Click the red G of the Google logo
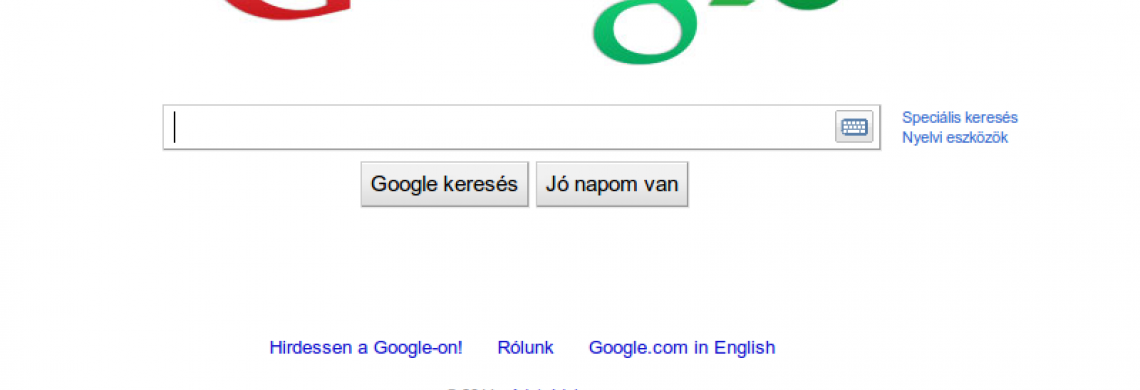Viewport: 1140px width, 390px height. tap(284, 8)
